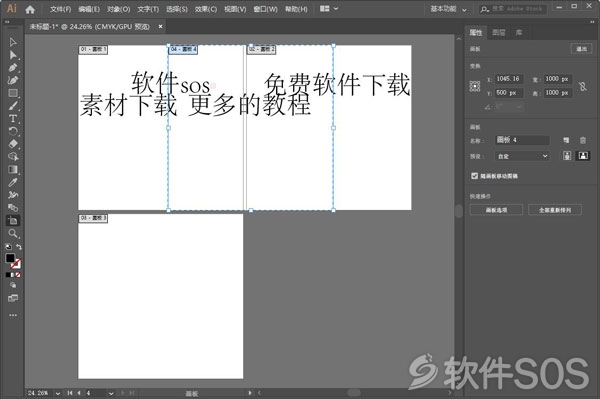Switch to the solid Color mode

(x=8, y=275)
